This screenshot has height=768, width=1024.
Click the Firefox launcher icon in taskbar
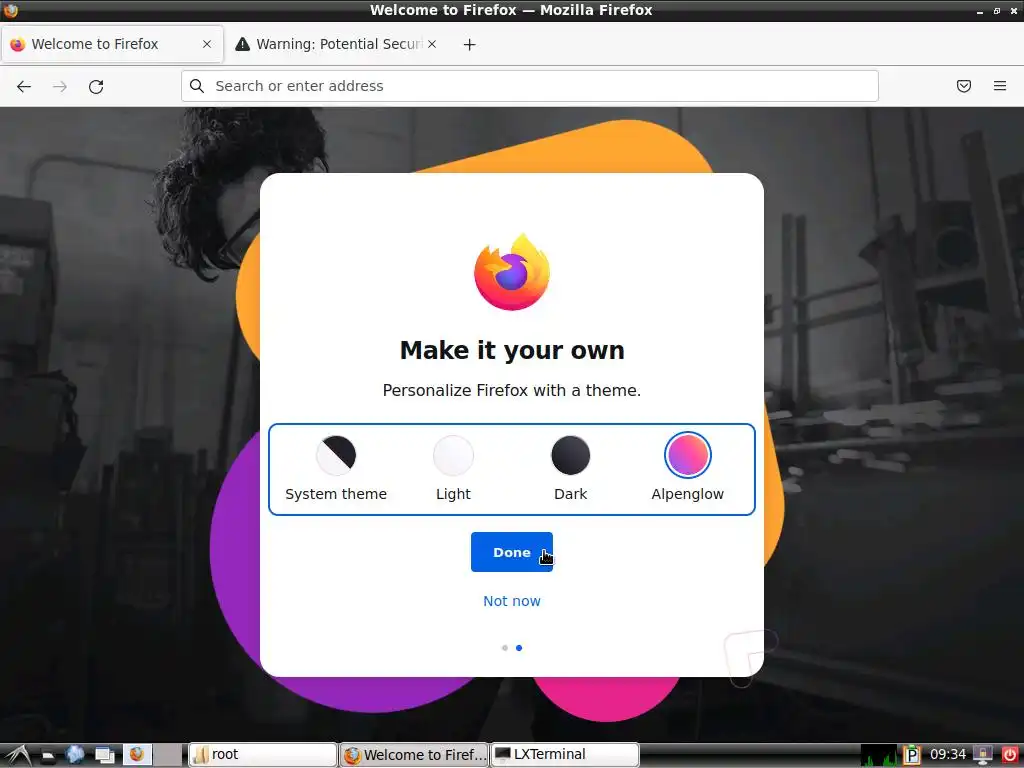(x=137, y=754)
